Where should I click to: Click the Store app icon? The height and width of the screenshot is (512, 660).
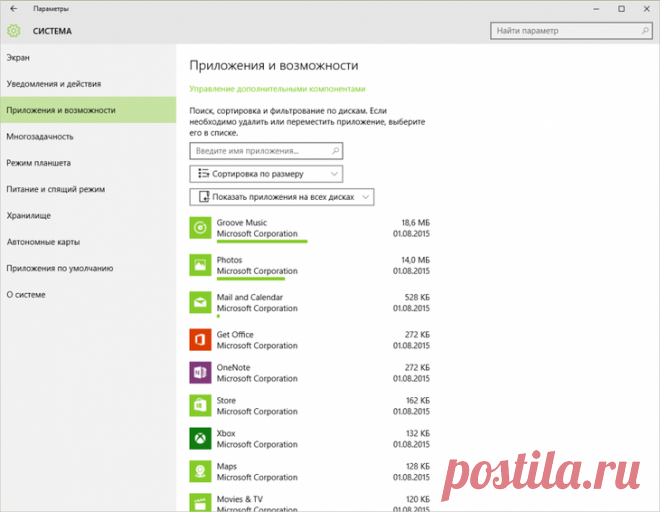tap(200, 405)
